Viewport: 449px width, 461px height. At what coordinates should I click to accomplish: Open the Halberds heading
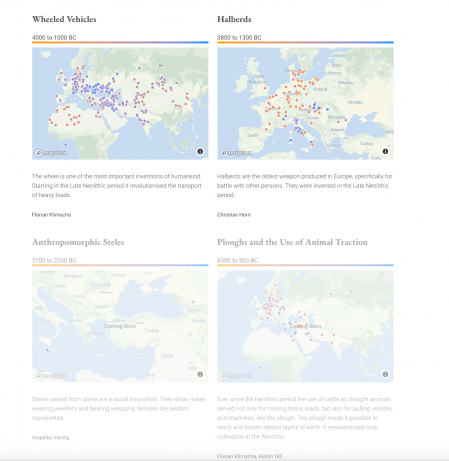234,19
